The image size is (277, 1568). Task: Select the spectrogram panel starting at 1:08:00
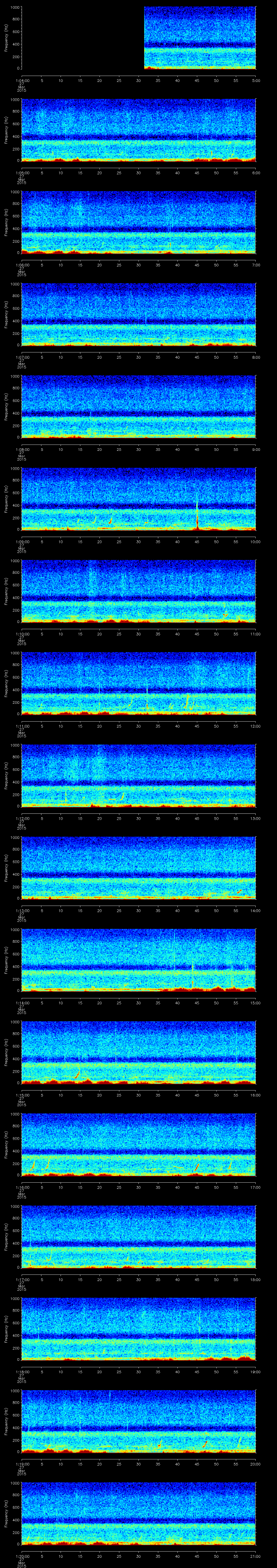coord(139,406)
